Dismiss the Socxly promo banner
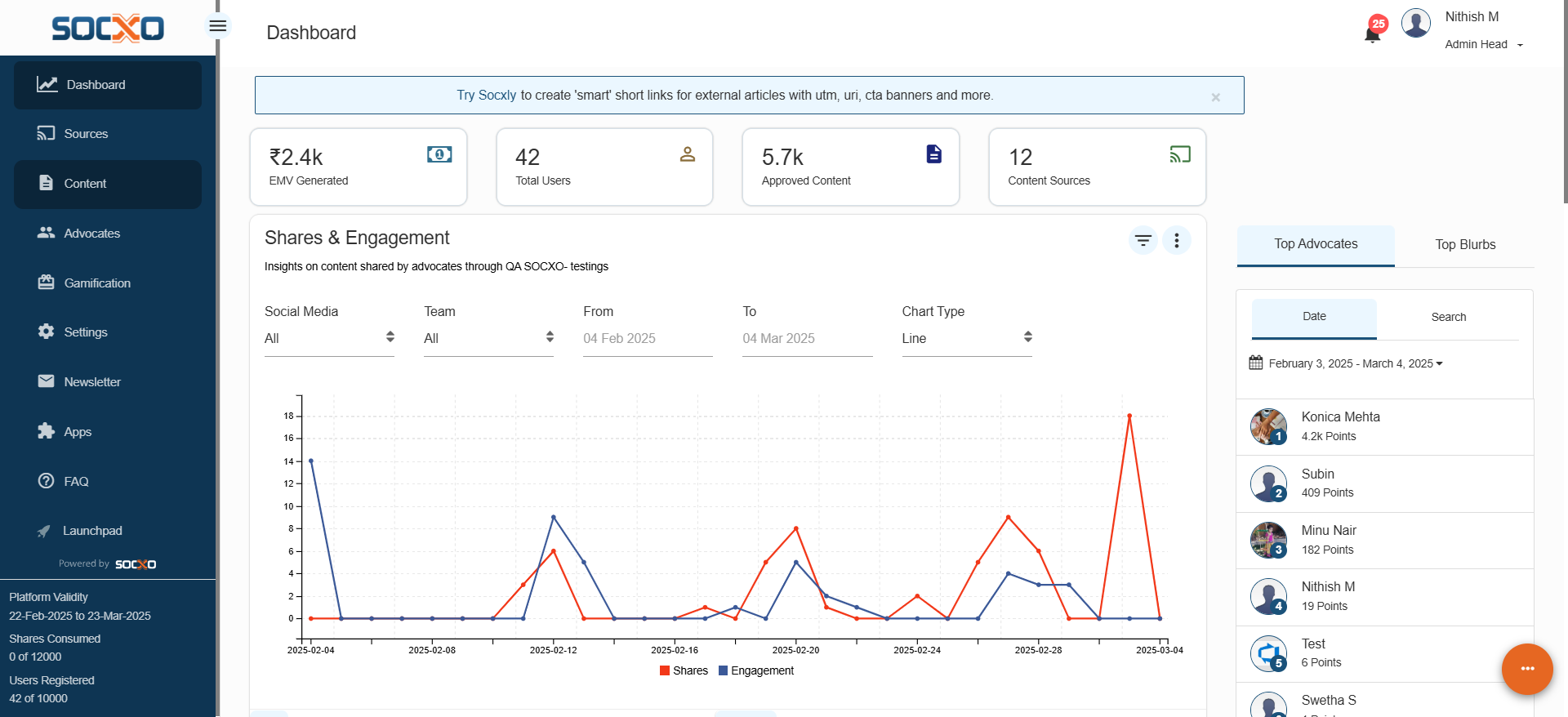Screen dimensions: 1568x717 1215,97
